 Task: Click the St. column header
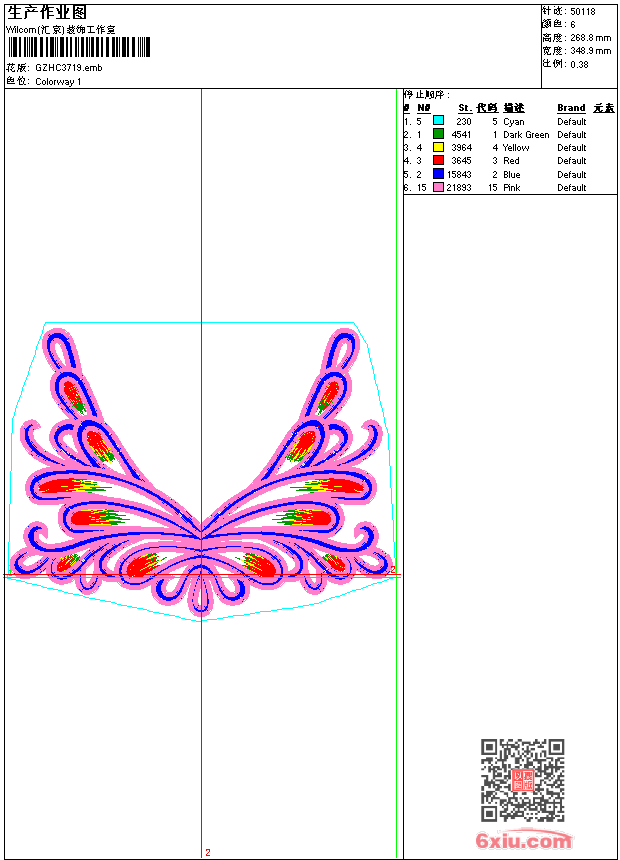465,108
